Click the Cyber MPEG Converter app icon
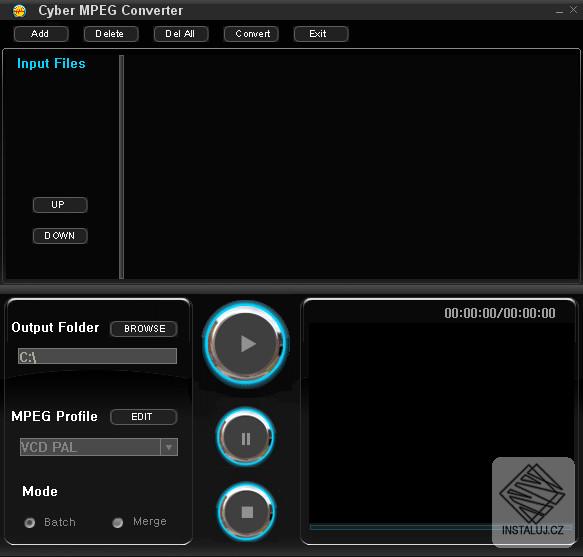 tap(19, 11)
